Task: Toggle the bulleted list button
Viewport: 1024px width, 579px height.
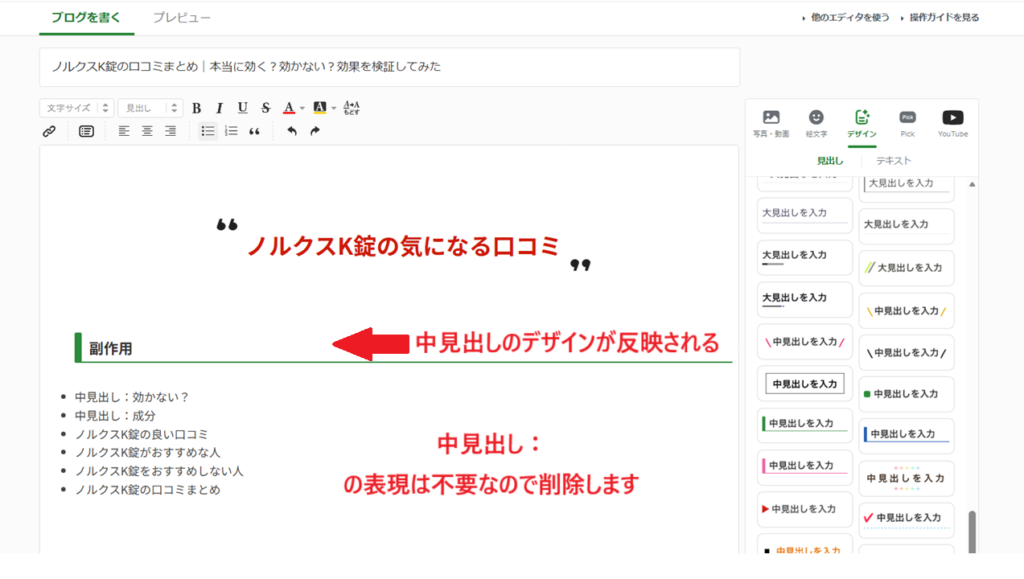Action: [208, 131]
